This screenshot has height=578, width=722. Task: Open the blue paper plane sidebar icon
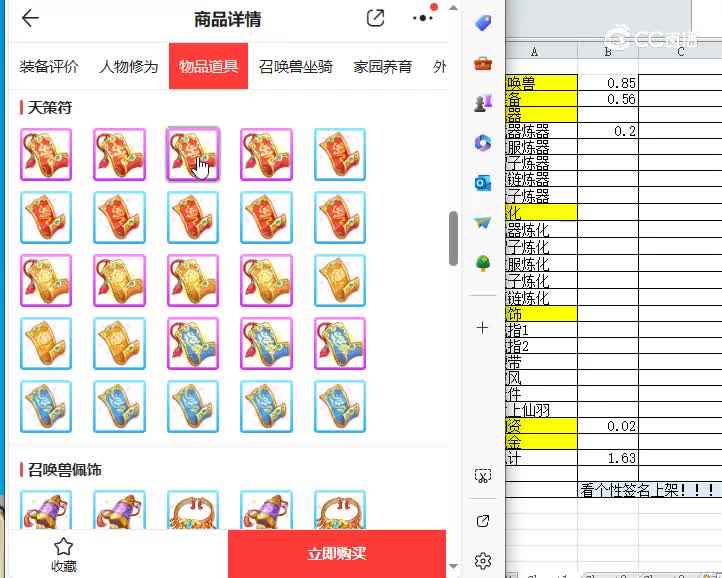point(483,223)
